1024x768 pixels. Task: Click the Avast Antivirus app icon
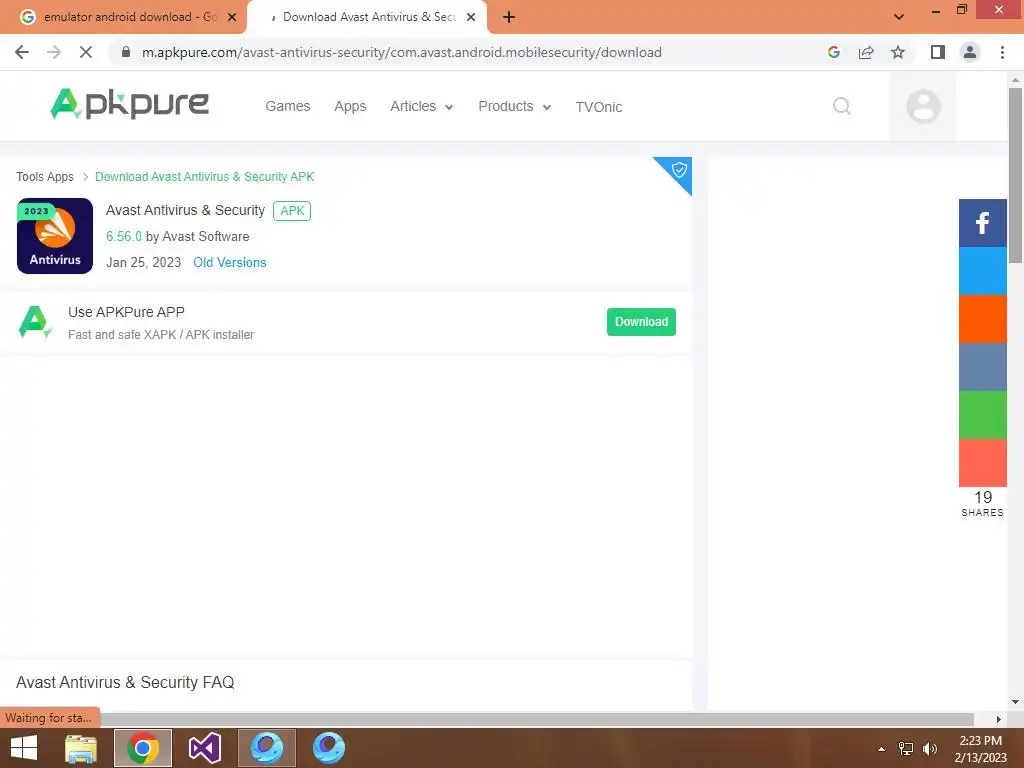(x=55, y=236)
